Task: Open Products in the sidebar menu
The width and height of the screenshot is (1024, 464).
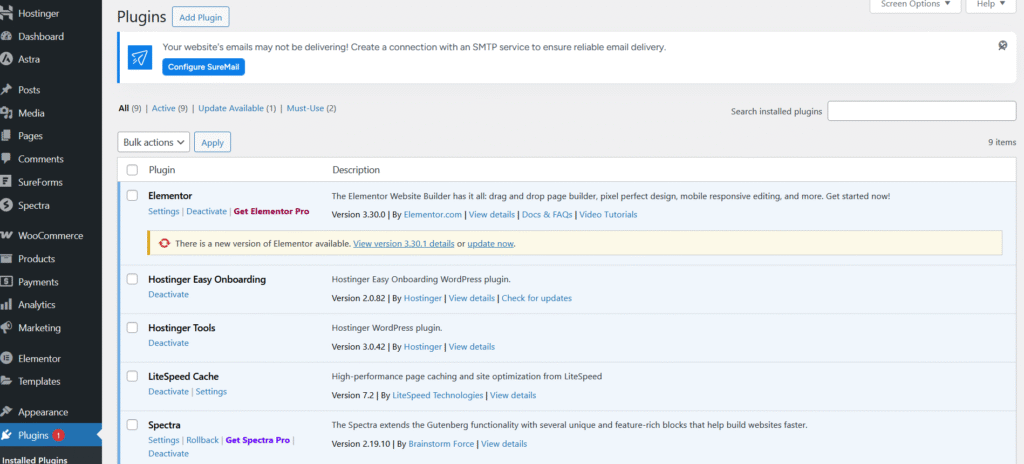Action: point(36,259)
